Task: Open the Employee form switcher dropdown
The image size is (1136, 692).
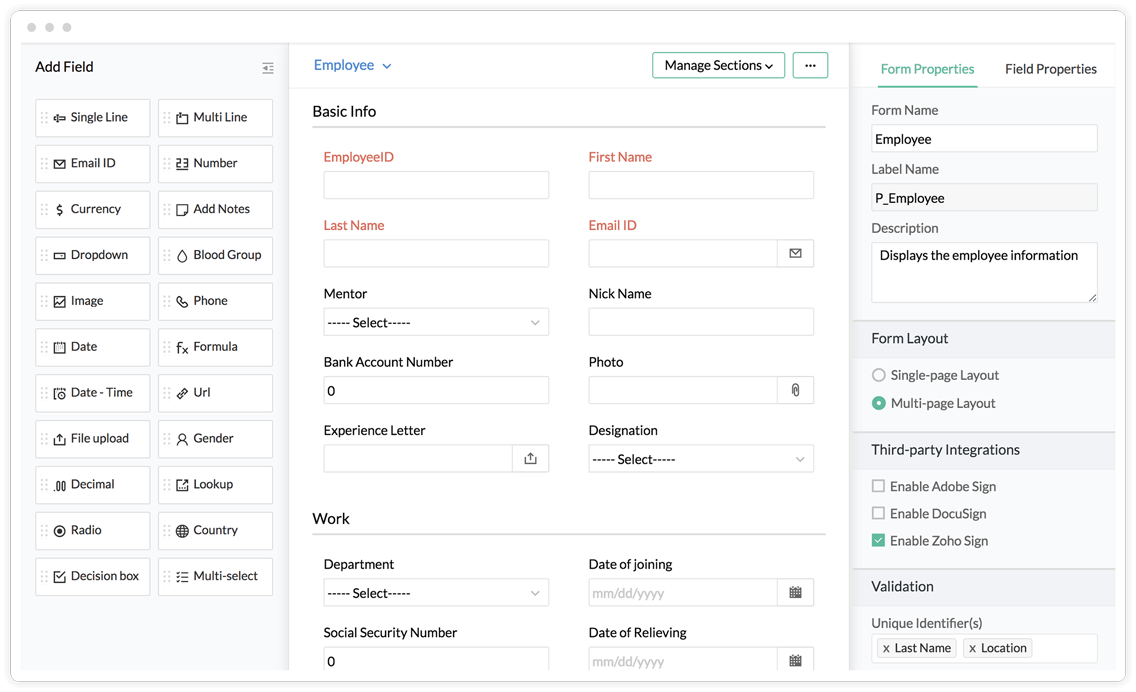Action: point(353,66)
